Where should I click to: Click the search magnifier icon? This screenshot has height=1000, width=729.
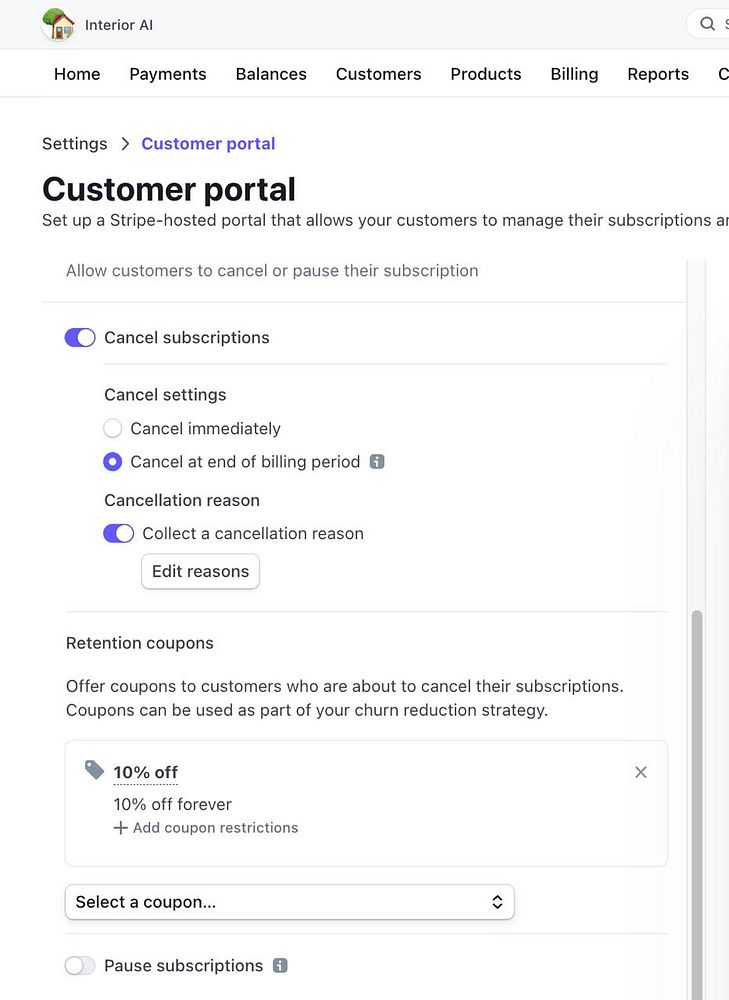pos(707,24)
